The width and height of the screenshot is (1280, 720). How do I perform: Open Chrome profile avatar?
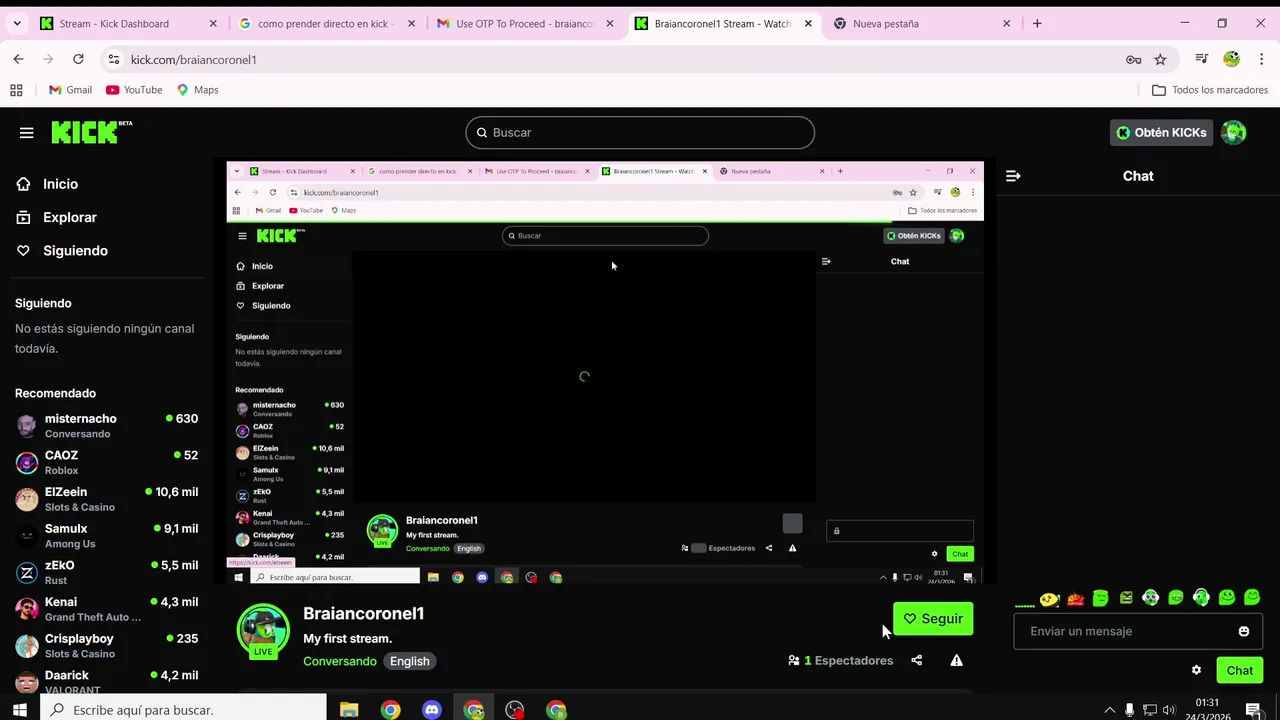pos(1232,59)
